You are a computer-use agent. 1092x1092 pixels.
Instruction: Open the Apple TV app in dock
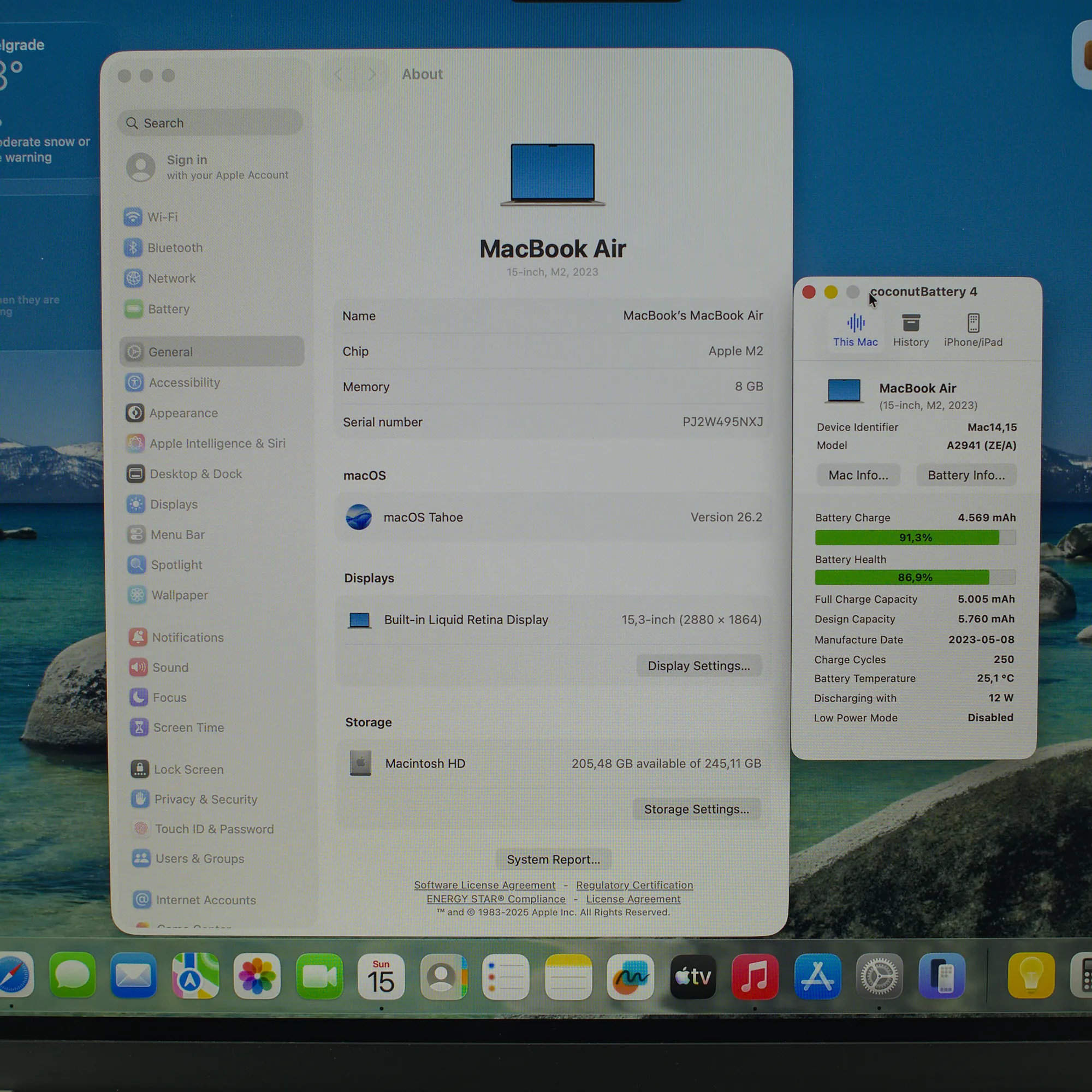click(x=692, y=977)
